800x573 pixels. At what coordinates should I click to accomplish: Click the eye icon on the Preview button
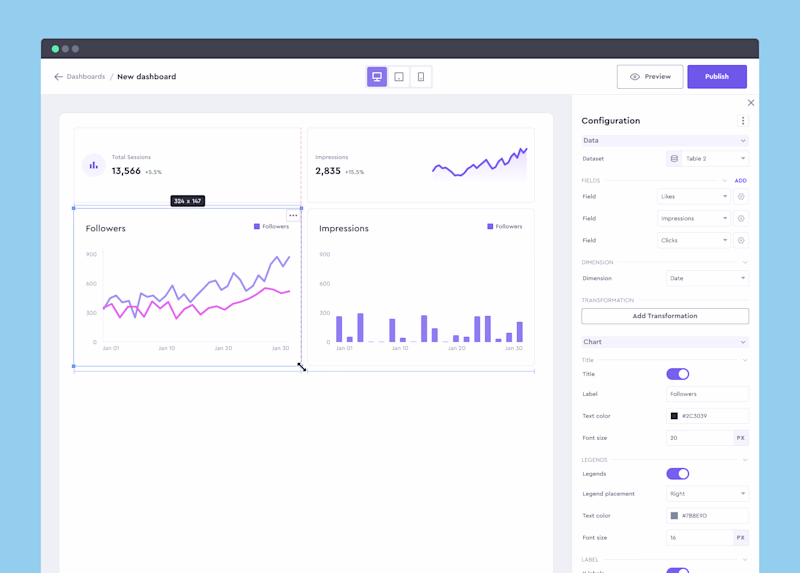click(635, 77)
